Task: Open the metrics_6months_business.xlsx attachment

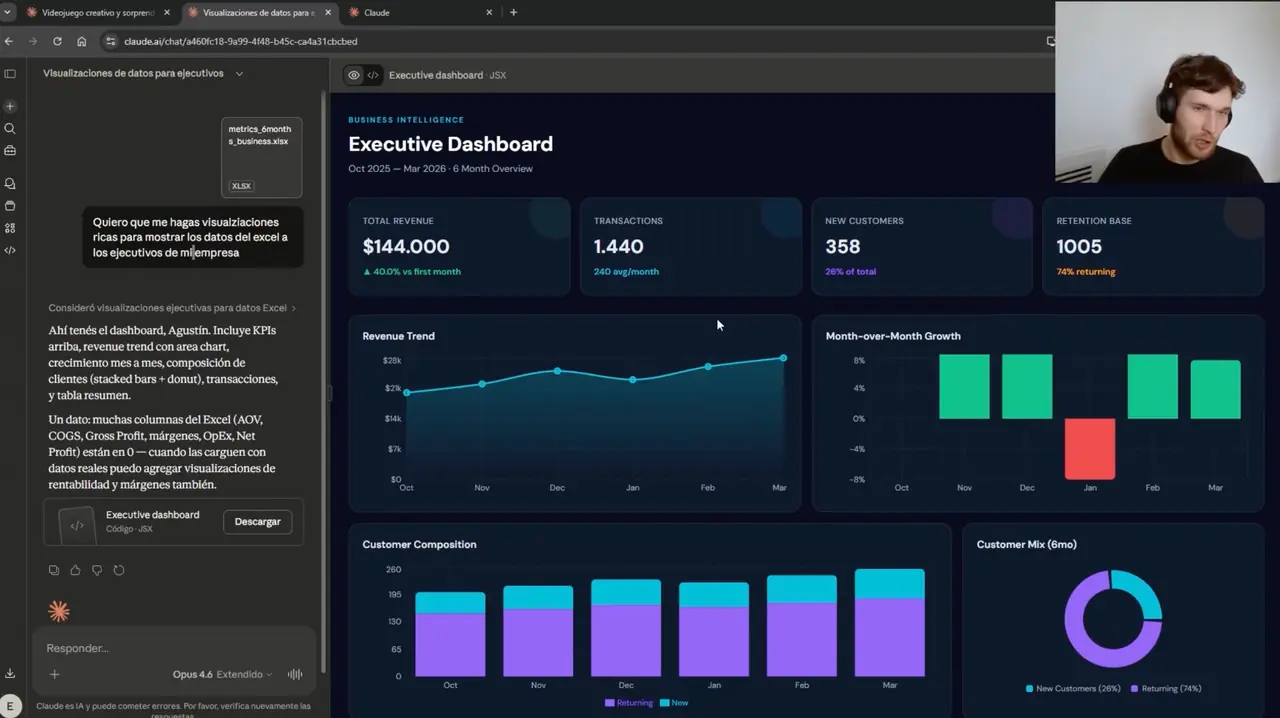Action: click(x=261, y=157)
